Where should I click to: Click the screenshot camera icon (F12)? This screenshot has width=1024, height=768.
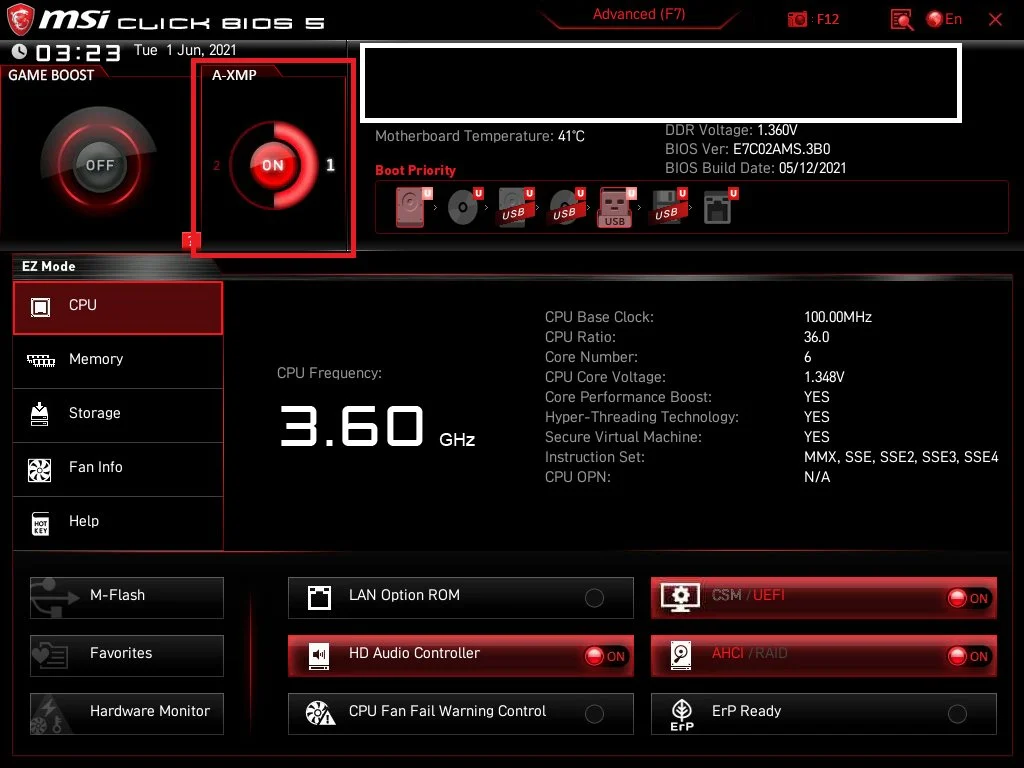[797, 19]
